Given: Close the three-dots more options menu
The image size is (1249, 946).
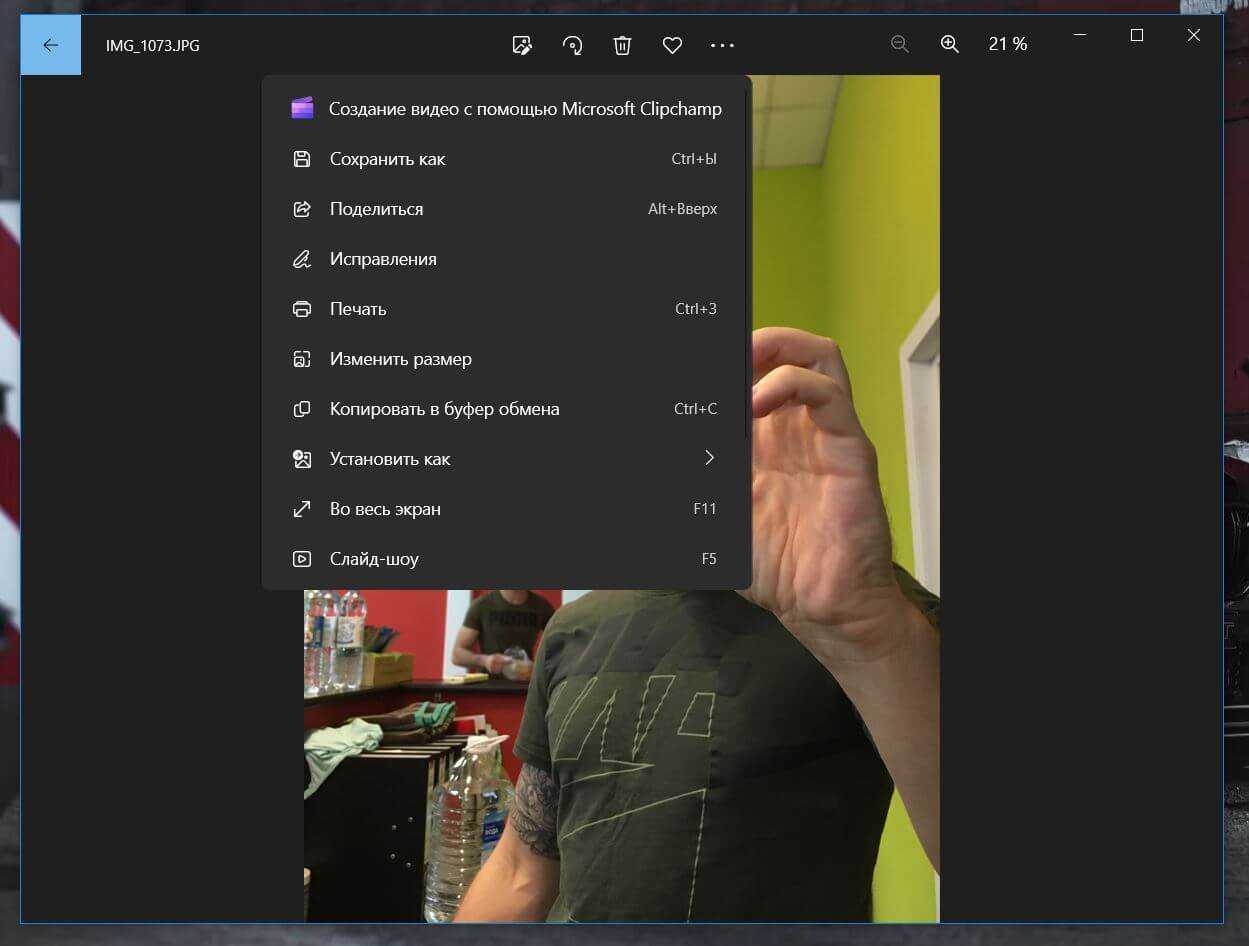Looking at the screenshot, I should tap(722, 45).
